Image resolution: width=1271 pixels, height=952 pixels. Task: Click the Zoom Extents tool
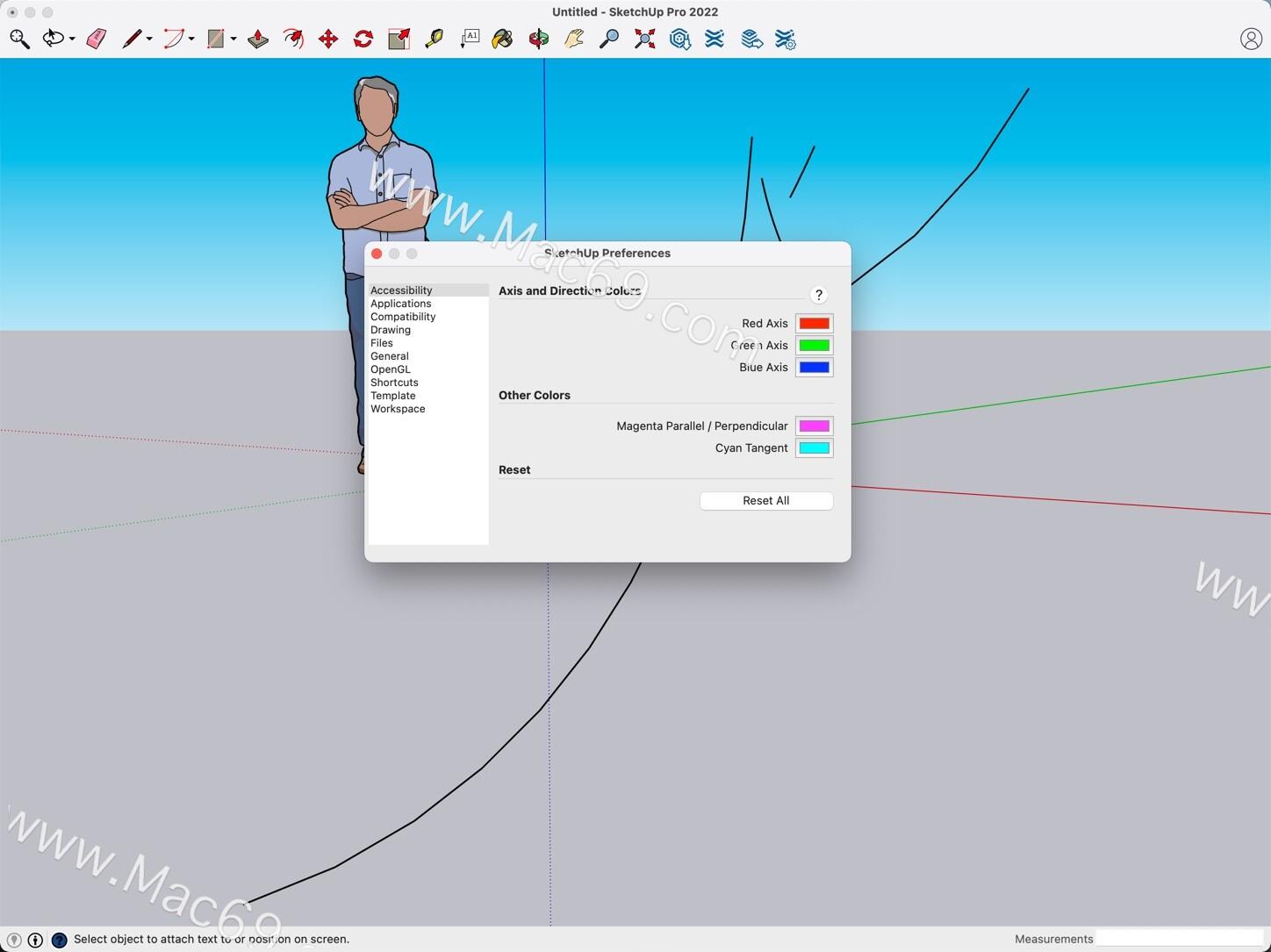tap(644, 39)
